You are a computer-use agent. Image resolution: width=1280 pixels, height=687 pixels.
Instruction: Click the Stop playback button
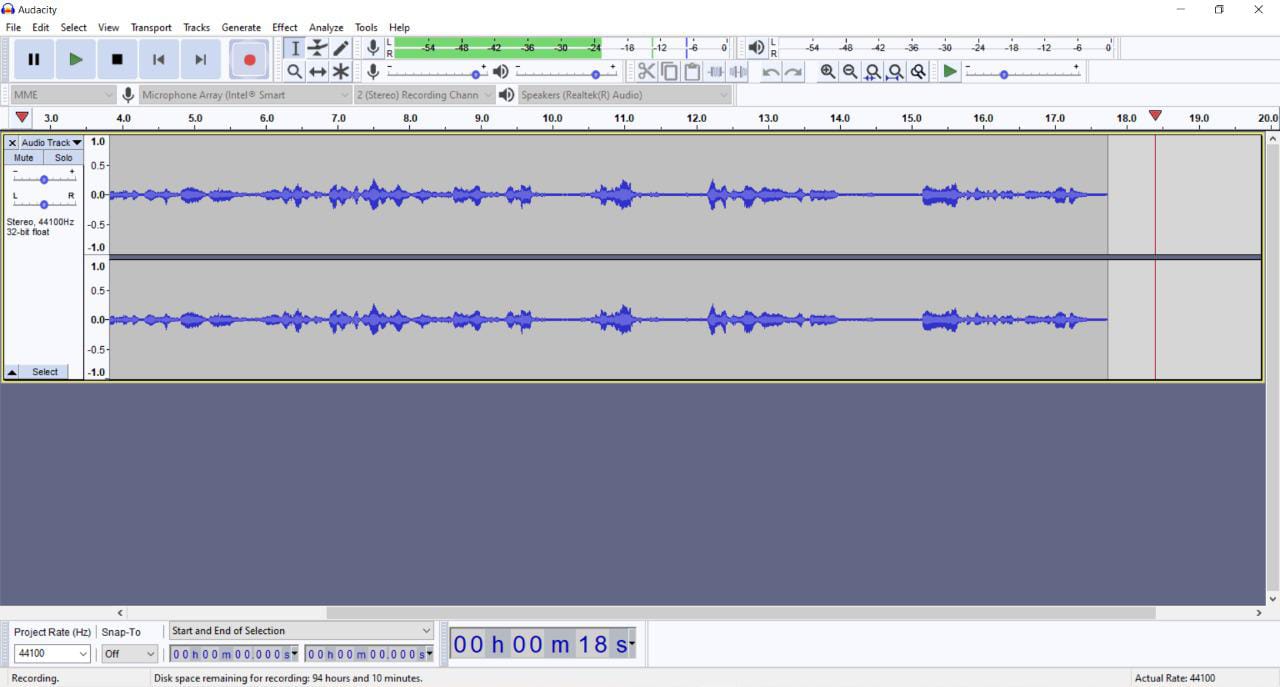click(117, 60)
